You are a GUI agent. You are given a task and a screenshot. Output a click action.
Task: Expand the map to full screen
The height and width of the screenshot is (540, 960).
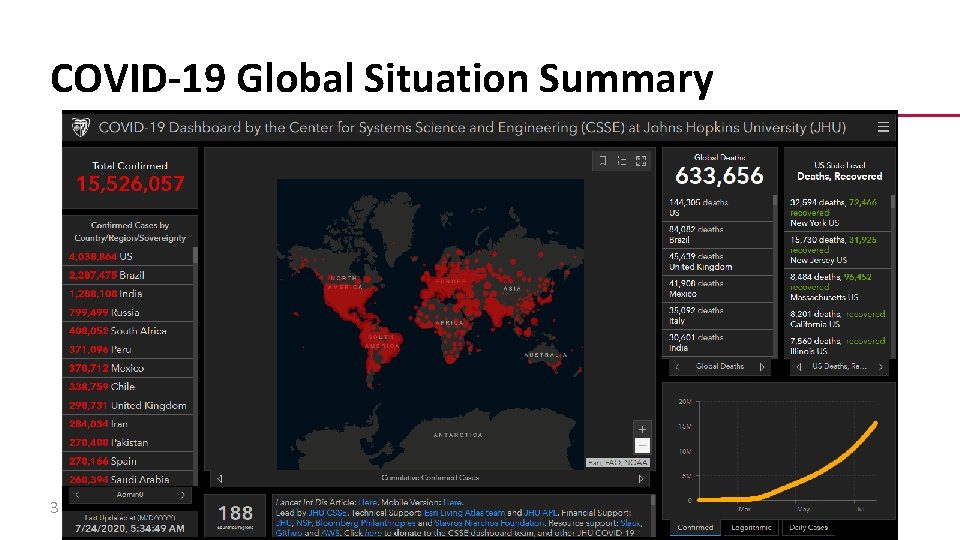tap(641, 161)
